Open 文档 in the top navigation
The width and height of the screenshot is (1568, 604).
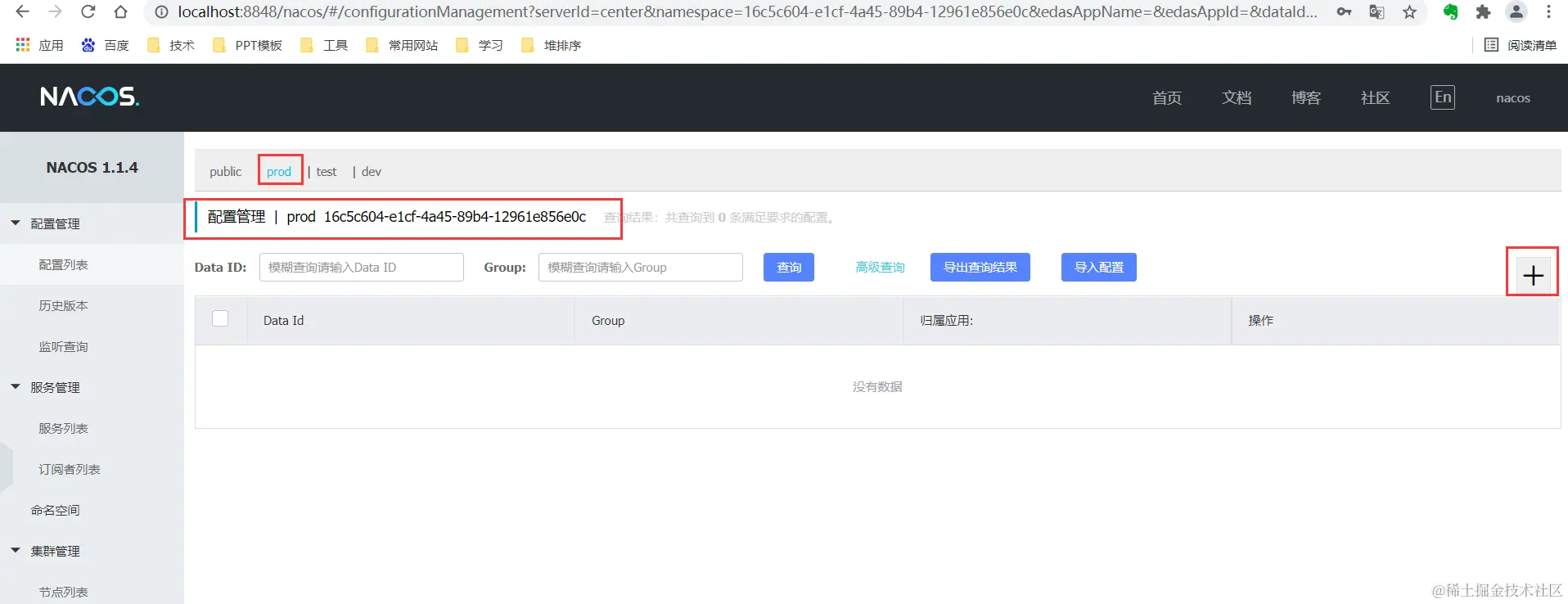1237,98
